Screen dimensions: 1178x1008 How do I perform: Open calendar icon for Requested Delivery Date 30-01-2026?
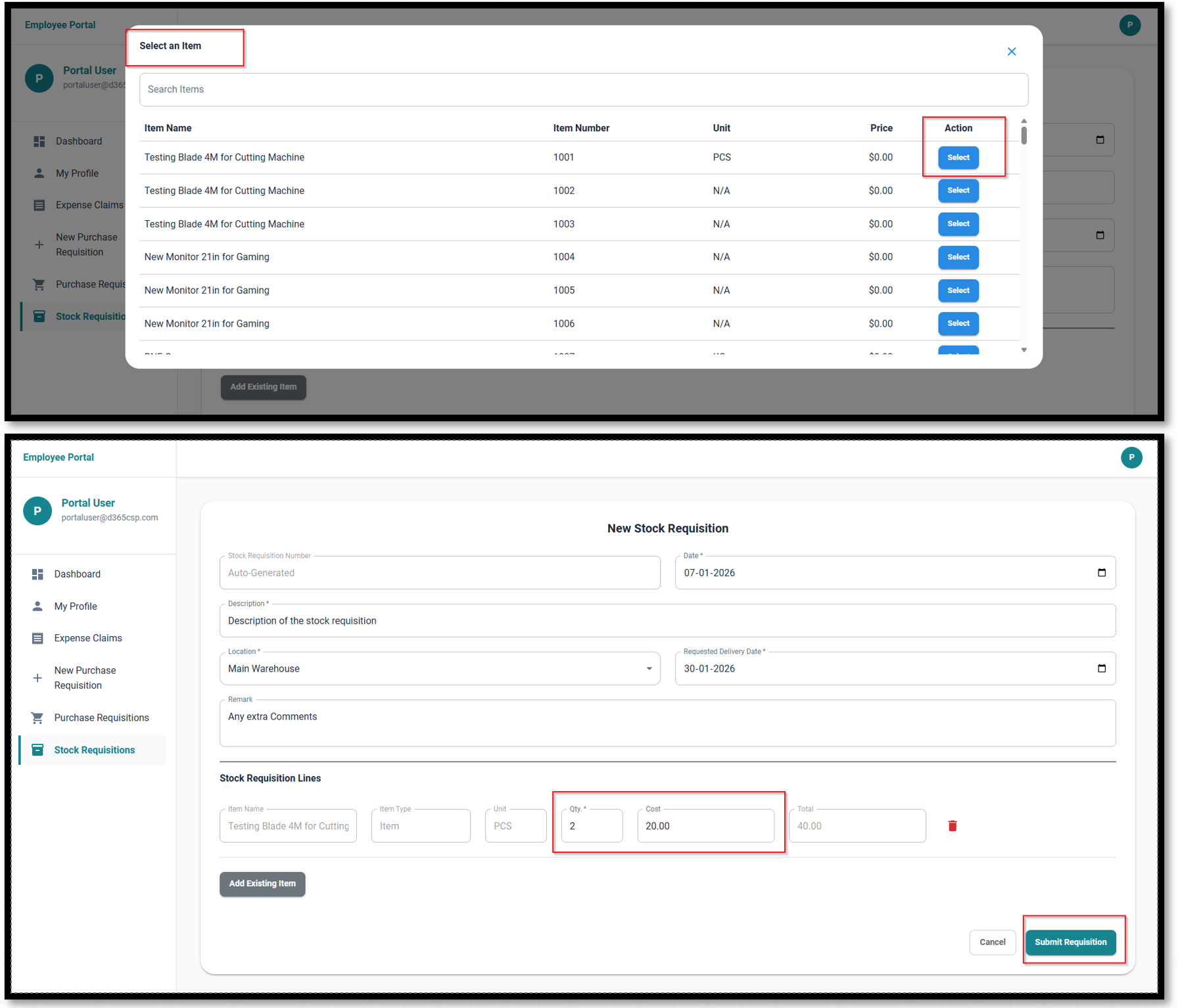[x=1101, y=668]
